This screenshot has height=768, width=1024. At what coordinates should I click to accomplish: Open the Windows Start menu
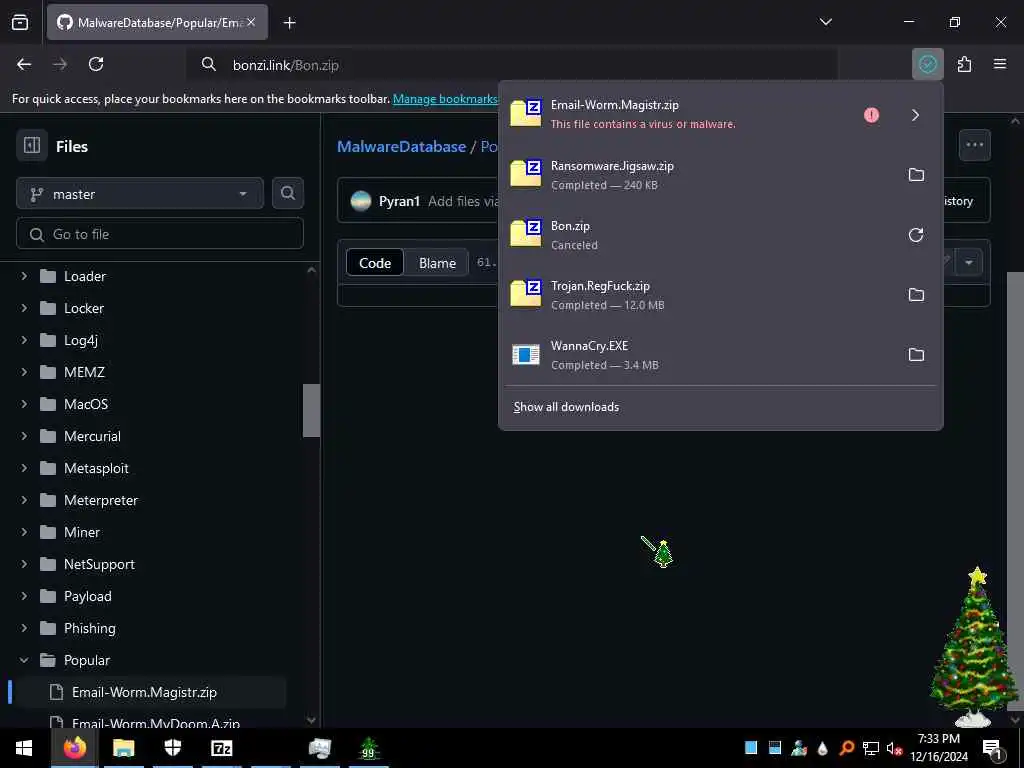point(24,748)
